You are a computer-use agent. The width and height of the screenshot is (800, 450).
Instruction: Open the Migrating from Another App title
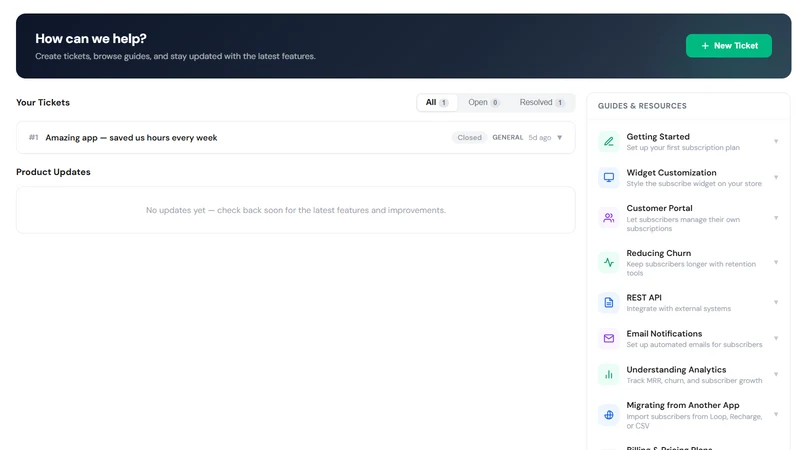tap(683, 405)
